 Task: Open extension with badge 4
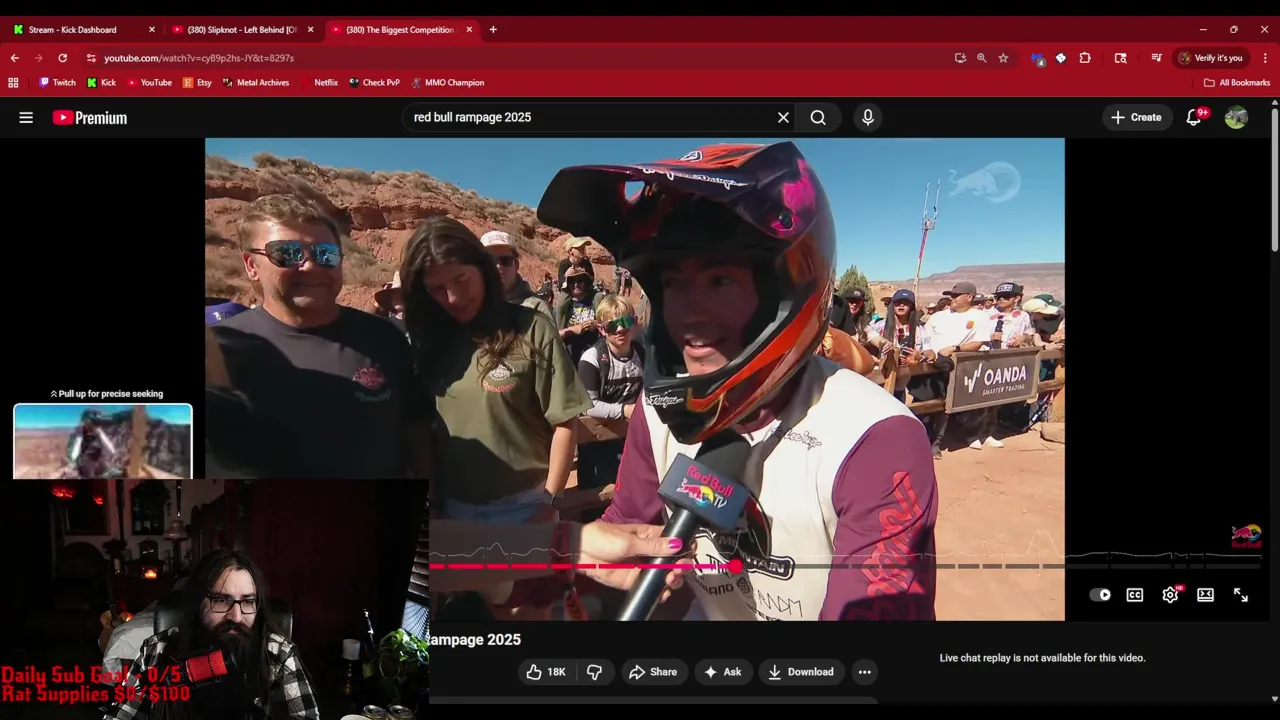point(1038,58)
